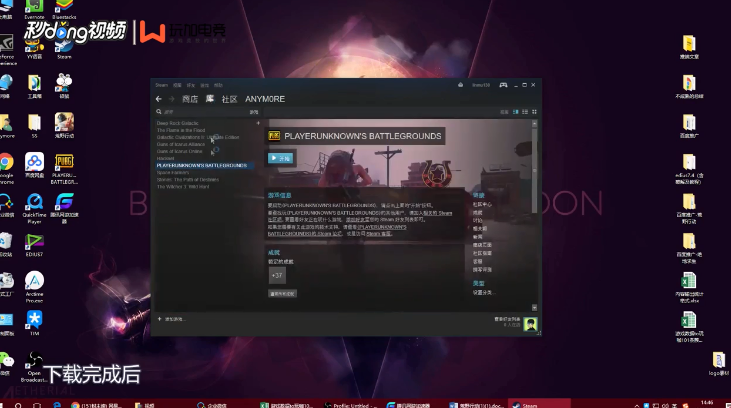Screen dimensions: 731x408
Task: Open the Steam desktop shortcut
Action: point(64,49)
